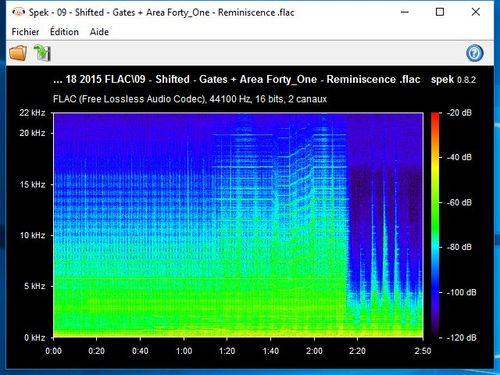Click the -120 dB scale label
The width and height of the screenshot is (500, 375).
click(461, 338)
